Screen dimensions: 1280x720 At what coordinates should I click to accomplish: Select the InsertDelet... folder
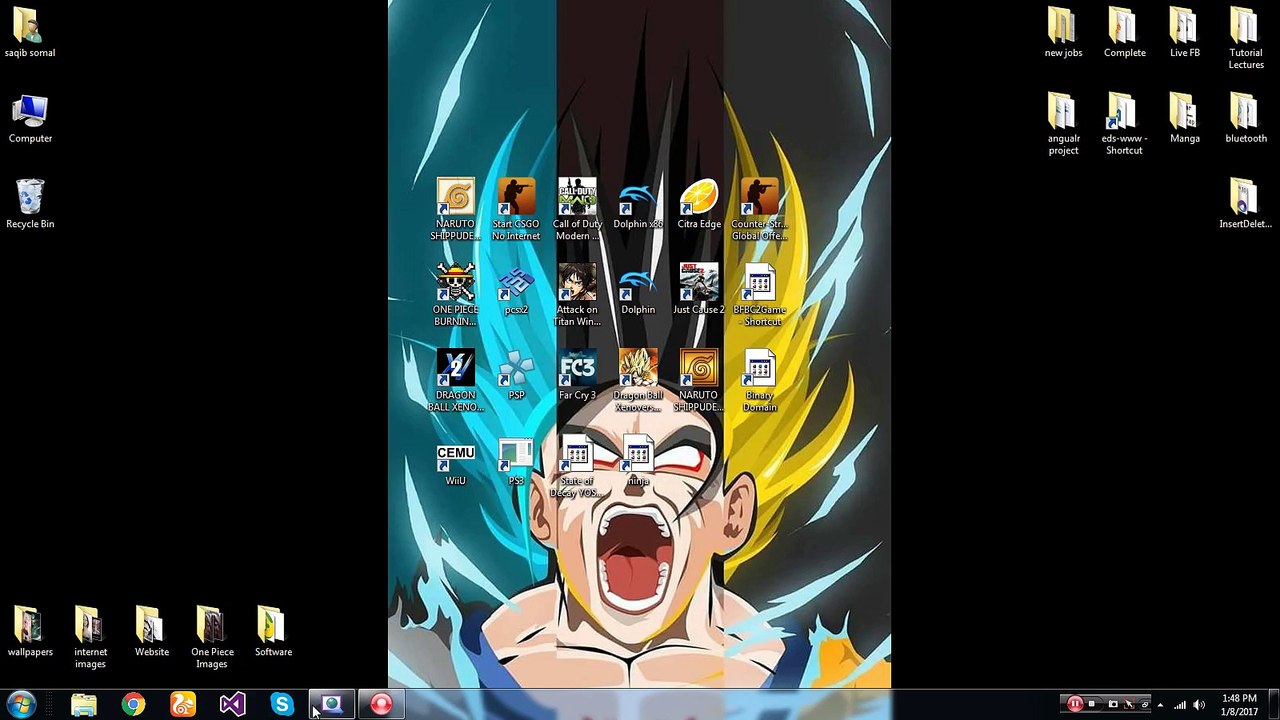coord(1245,204)
